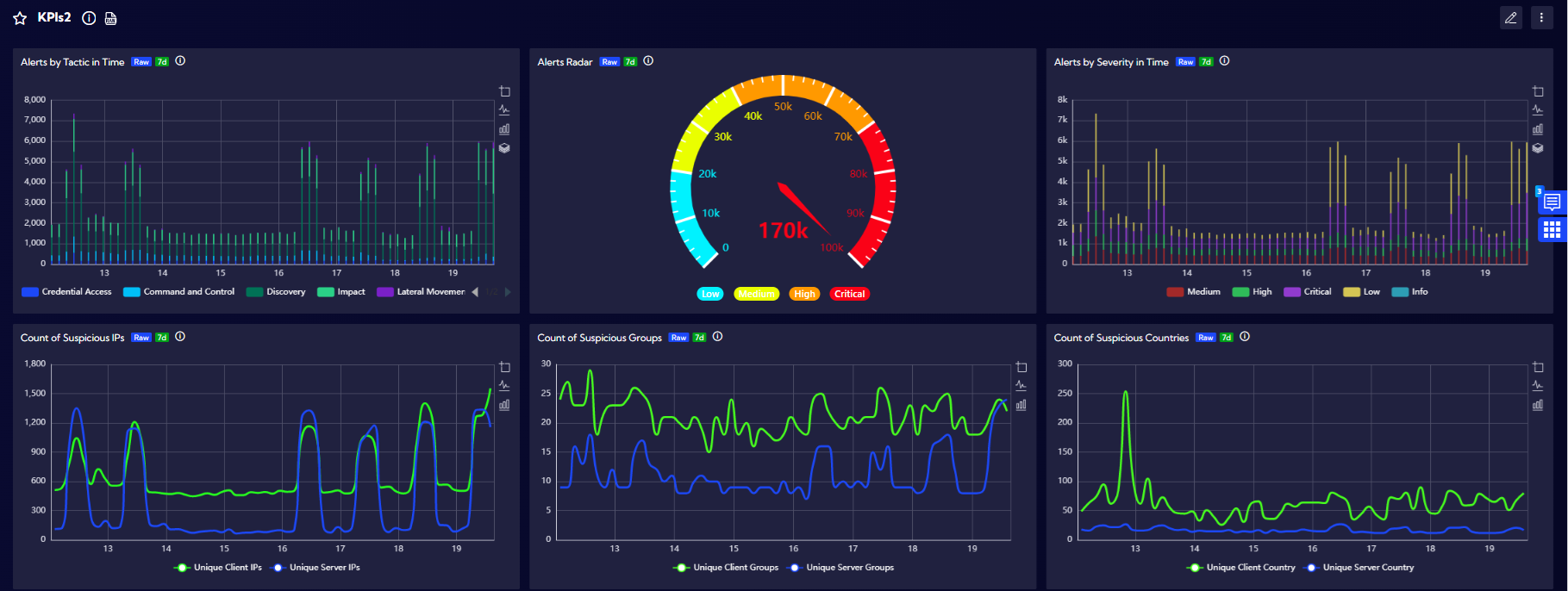1568x591 pixels.
Task: Open the three-dot dashboard options menu
Action: coord(1541,18)
